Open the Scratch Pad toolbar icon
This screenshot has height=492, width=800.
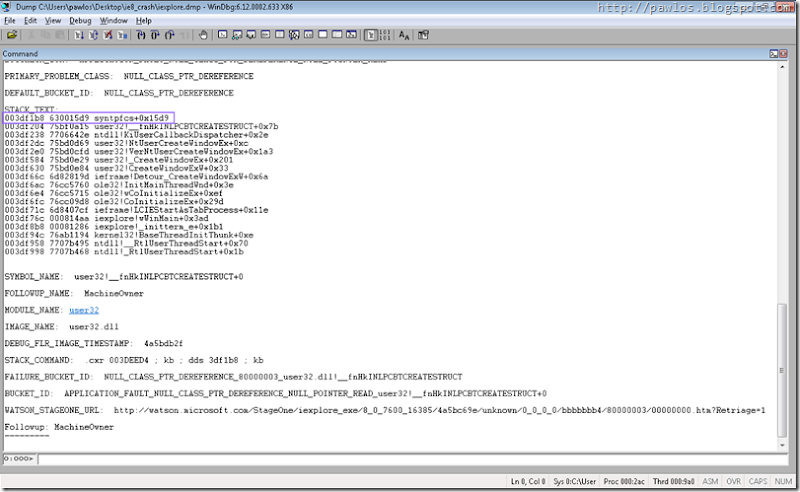[323, 35]
